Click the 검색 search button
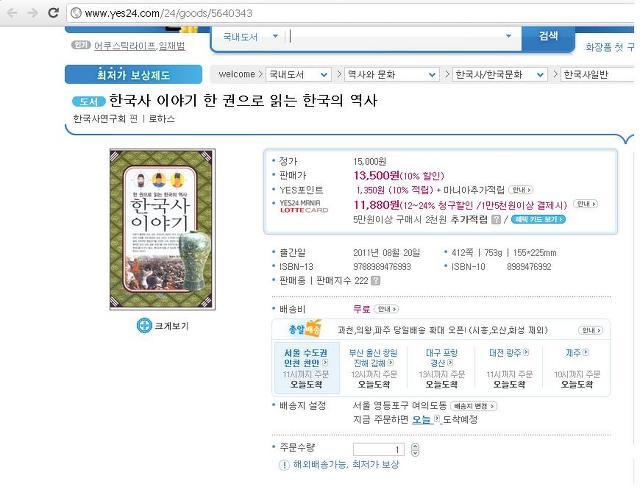 pos(548,36)
